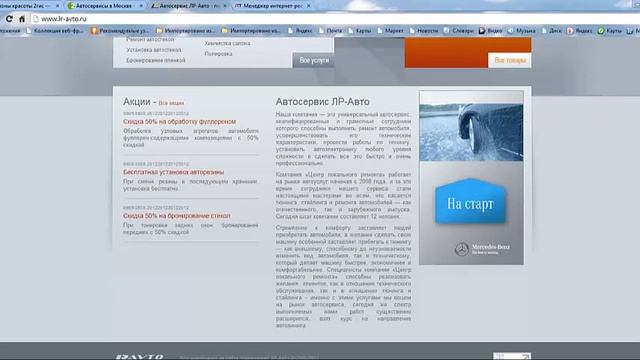The height and width of the screenshot is (360, 640).
Task: Click the 'Все товары' button
Action: pos(510,60)
